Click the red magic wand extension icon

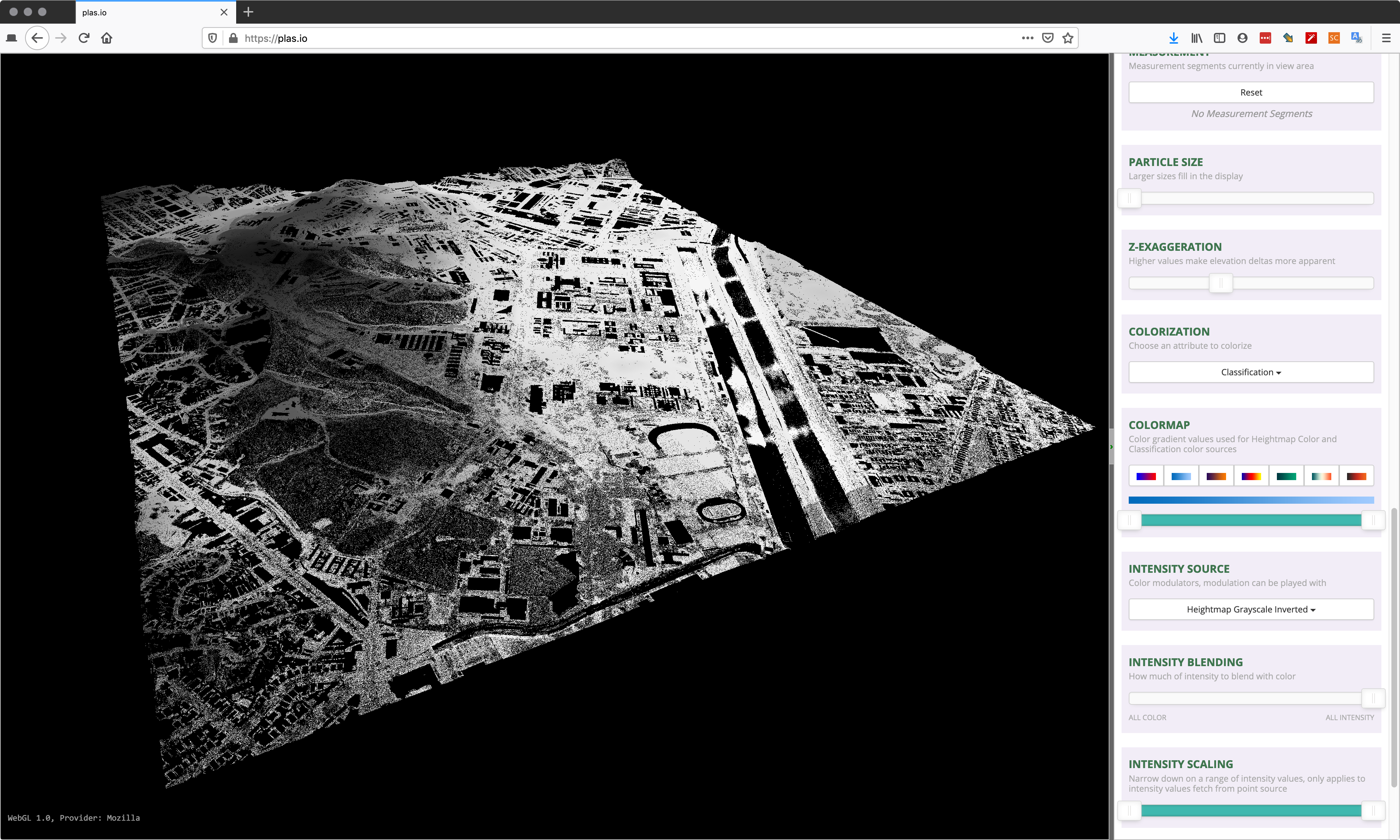point(1311,38)
